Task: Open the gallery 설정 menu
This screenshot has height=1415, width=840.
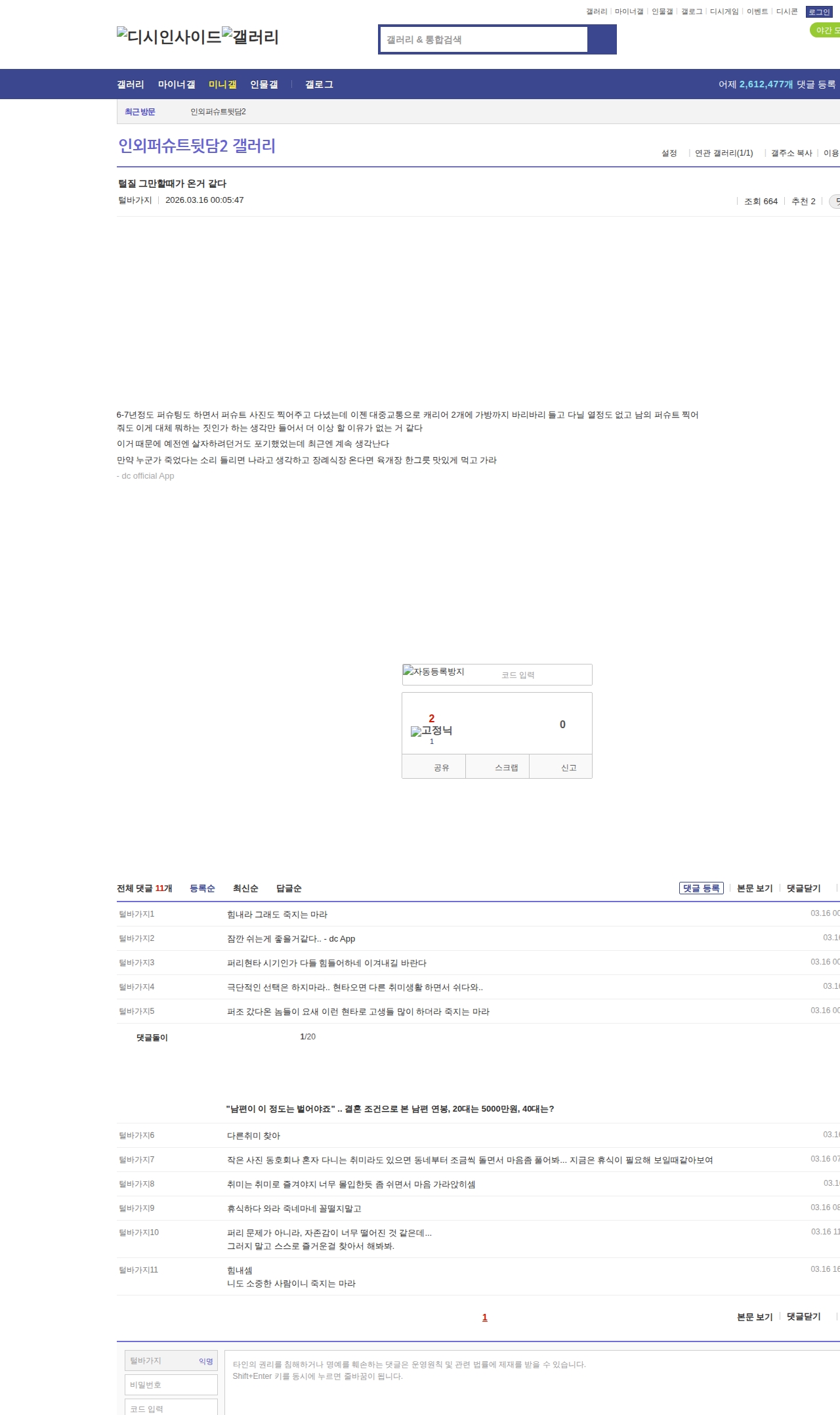Action: coord(669,153)
